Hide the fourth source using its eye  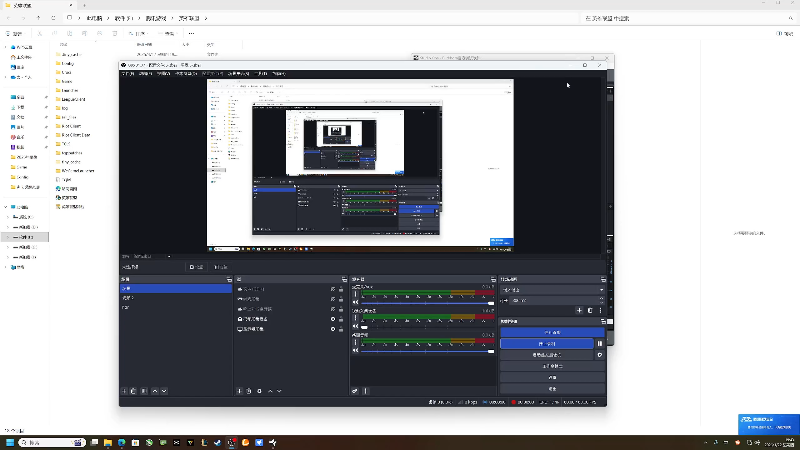point(333,319)
